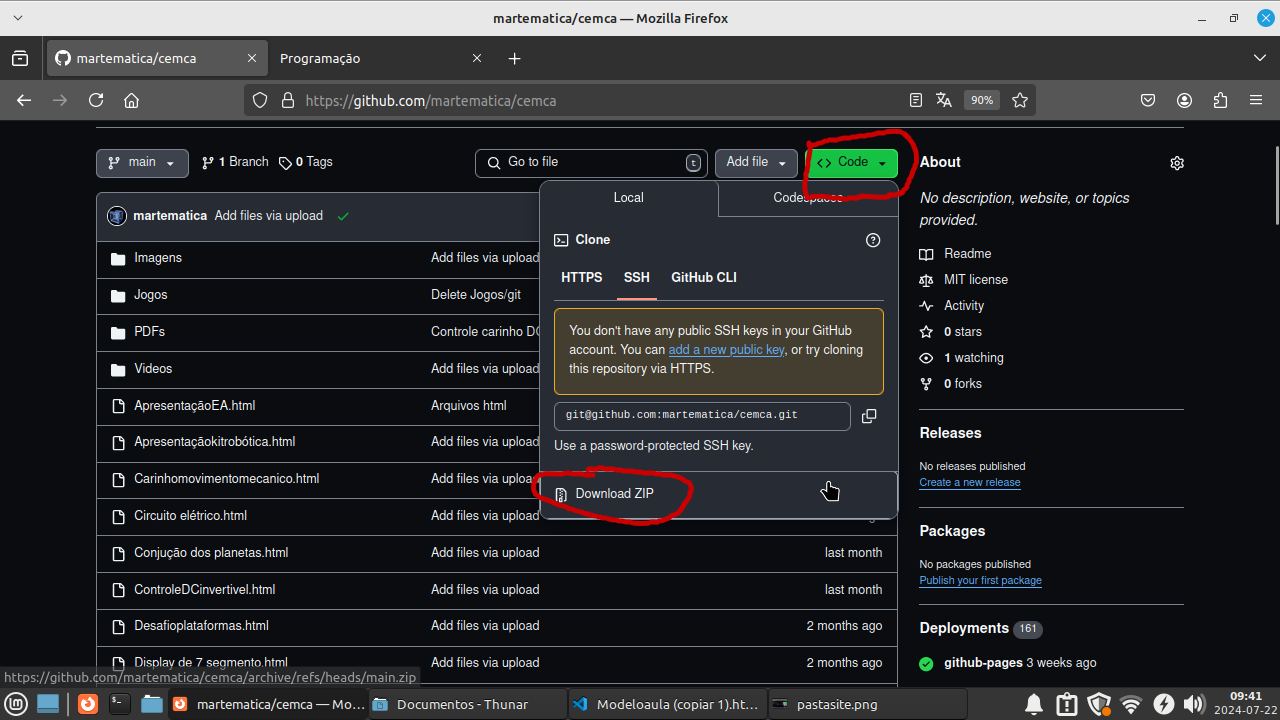Open the extensions puzzle icon
Screen dimensions: 1280x720
(x=1220, y=100)
